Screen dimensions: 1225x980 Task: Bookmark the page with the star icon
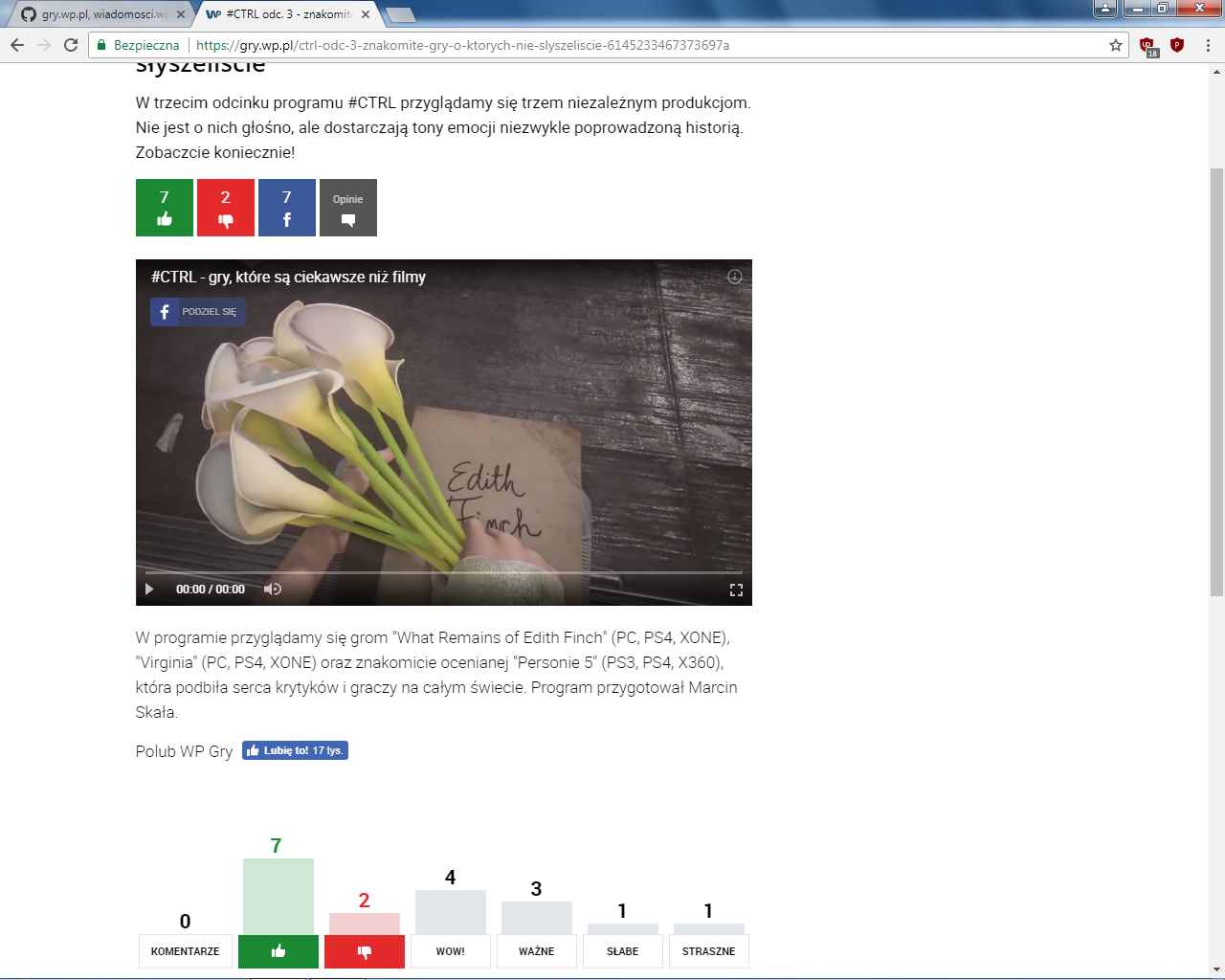point(1118,44)
